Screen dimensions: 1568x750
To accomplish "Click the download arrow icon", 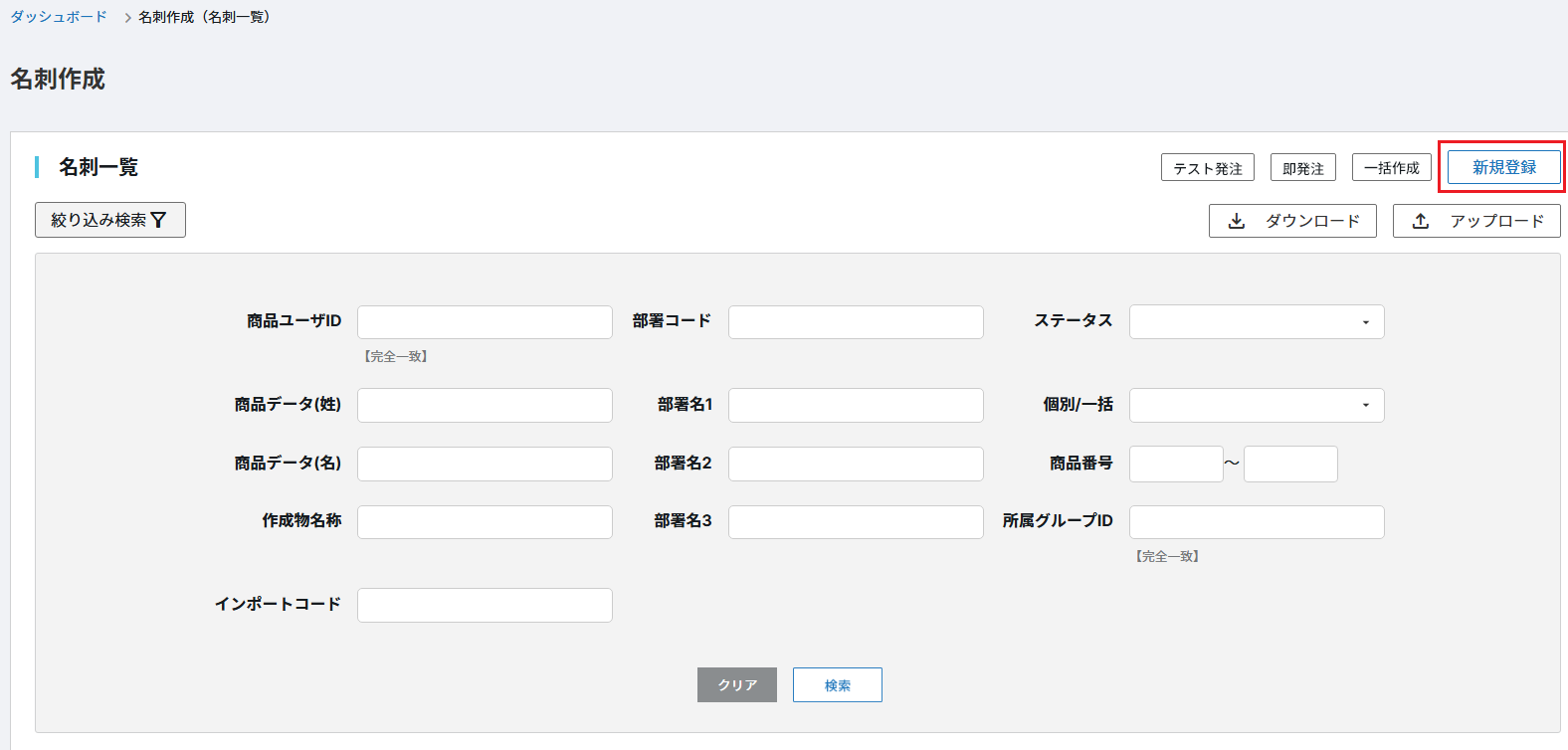I will coord(1237,221).
